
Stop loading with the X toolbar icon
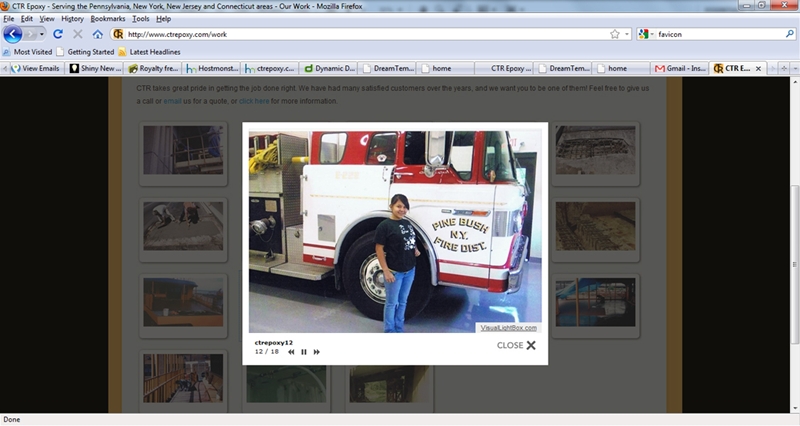tap(78, 34)
